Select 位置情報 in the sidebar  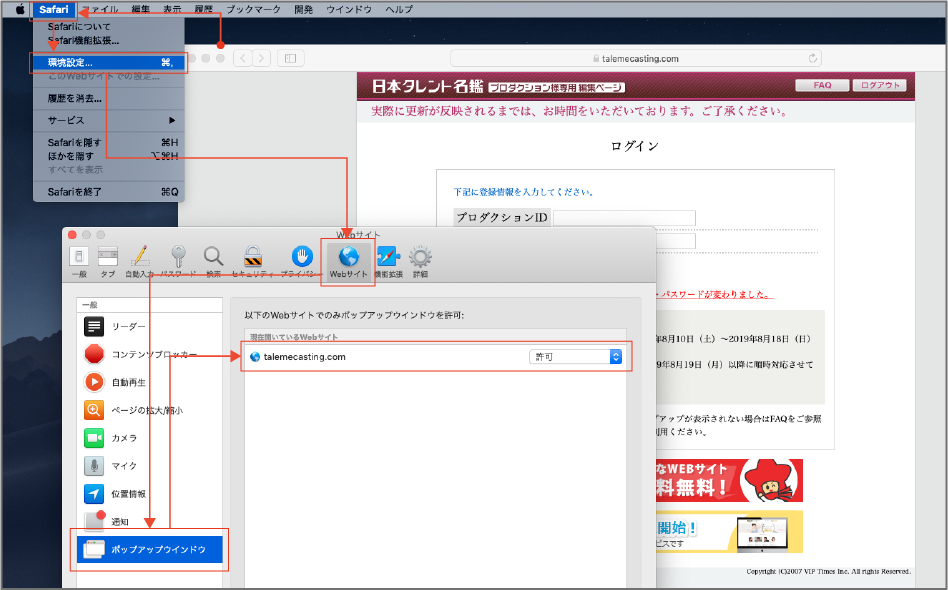[150, 494]
